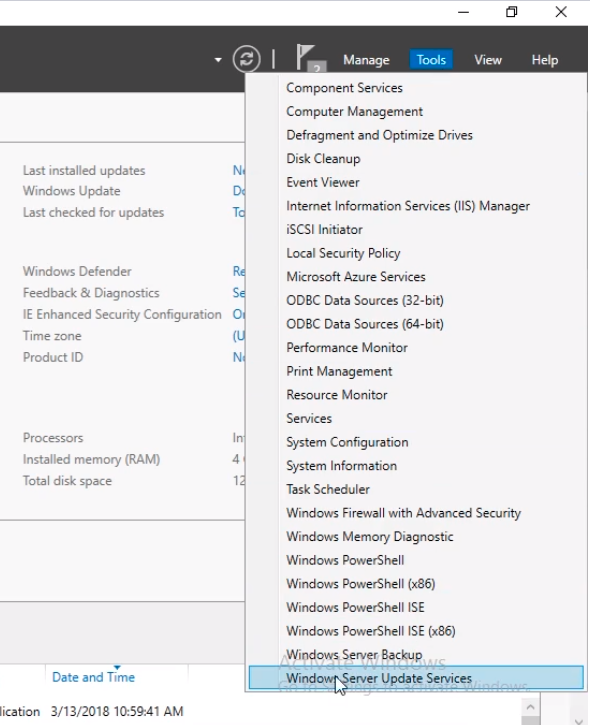Open Local Security Policy

pos(343,253)
